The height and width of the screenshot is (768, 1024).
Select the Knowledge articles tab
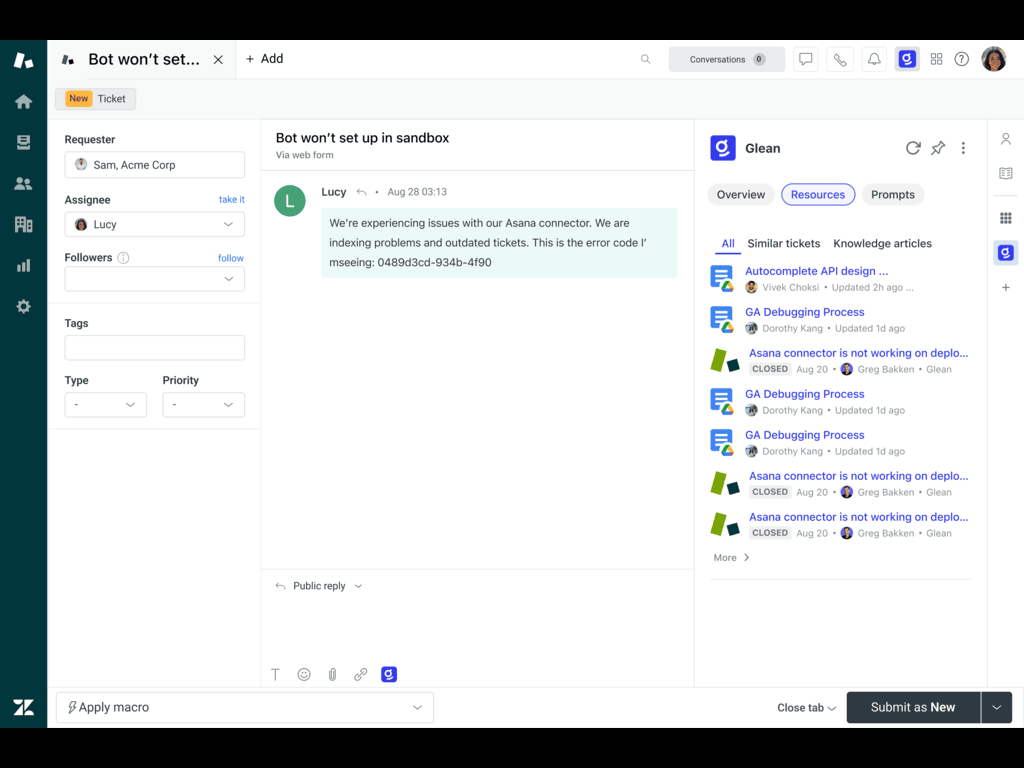point(882,243)
